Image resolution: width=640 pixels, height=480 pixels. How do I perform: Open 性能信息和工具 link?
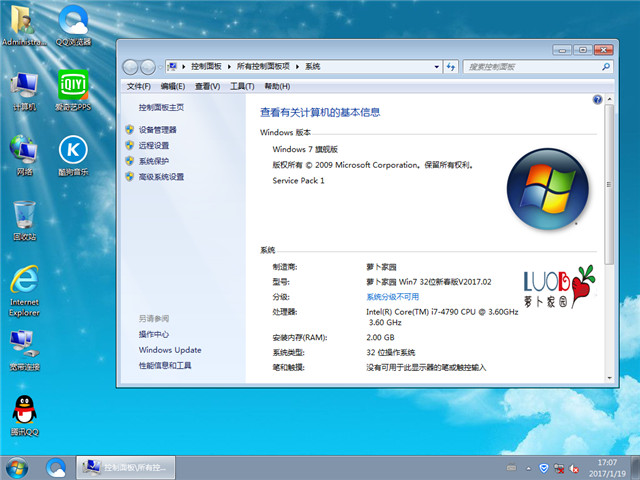click(165, 365)
